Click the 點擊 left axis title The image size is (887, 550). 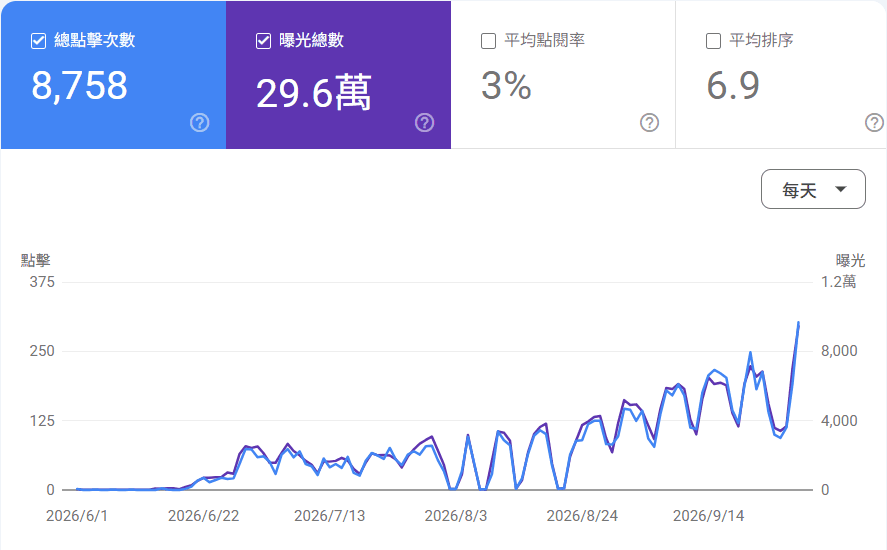click(x=36, y=260)
